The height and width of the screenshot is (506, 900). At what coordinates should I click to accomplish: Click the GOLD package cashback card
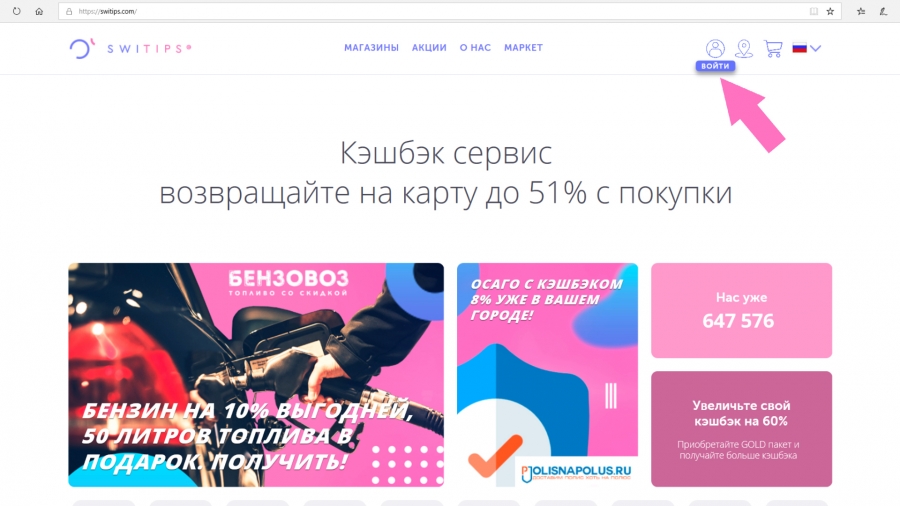(742, 429)
